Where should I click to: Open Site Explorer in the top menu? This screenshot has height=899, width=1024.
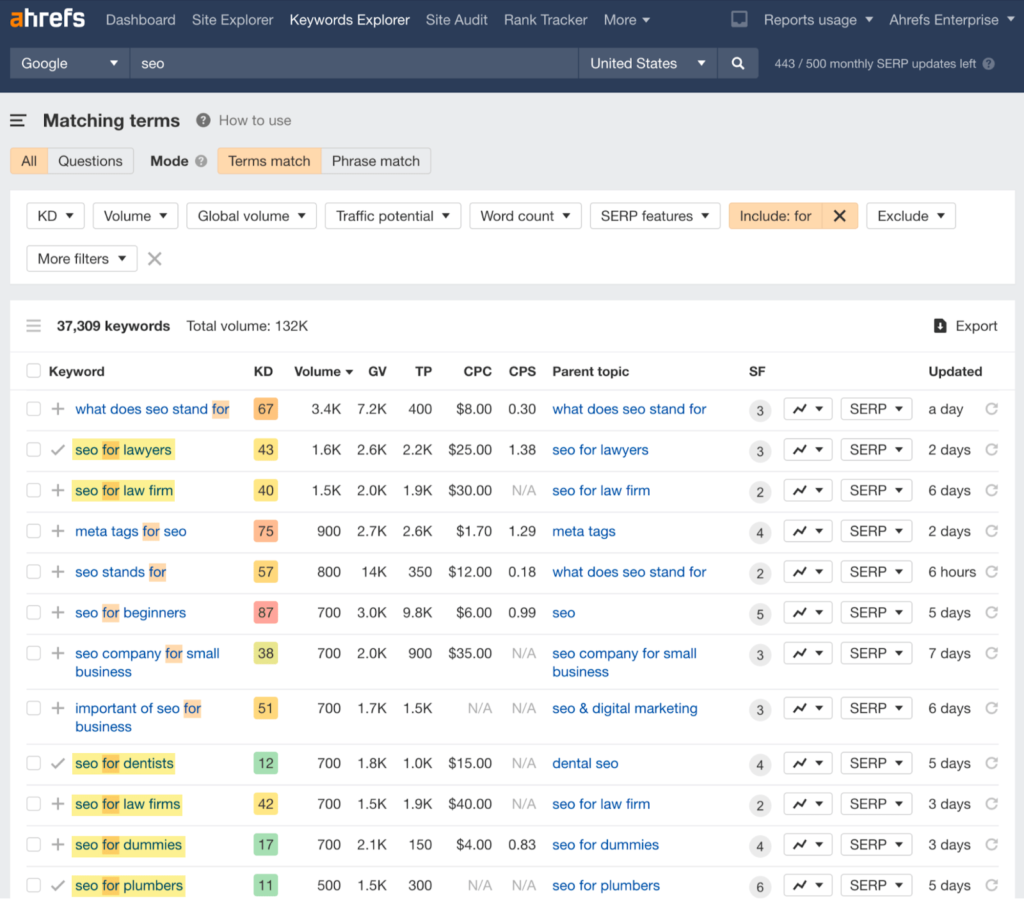tap(232, 20)
